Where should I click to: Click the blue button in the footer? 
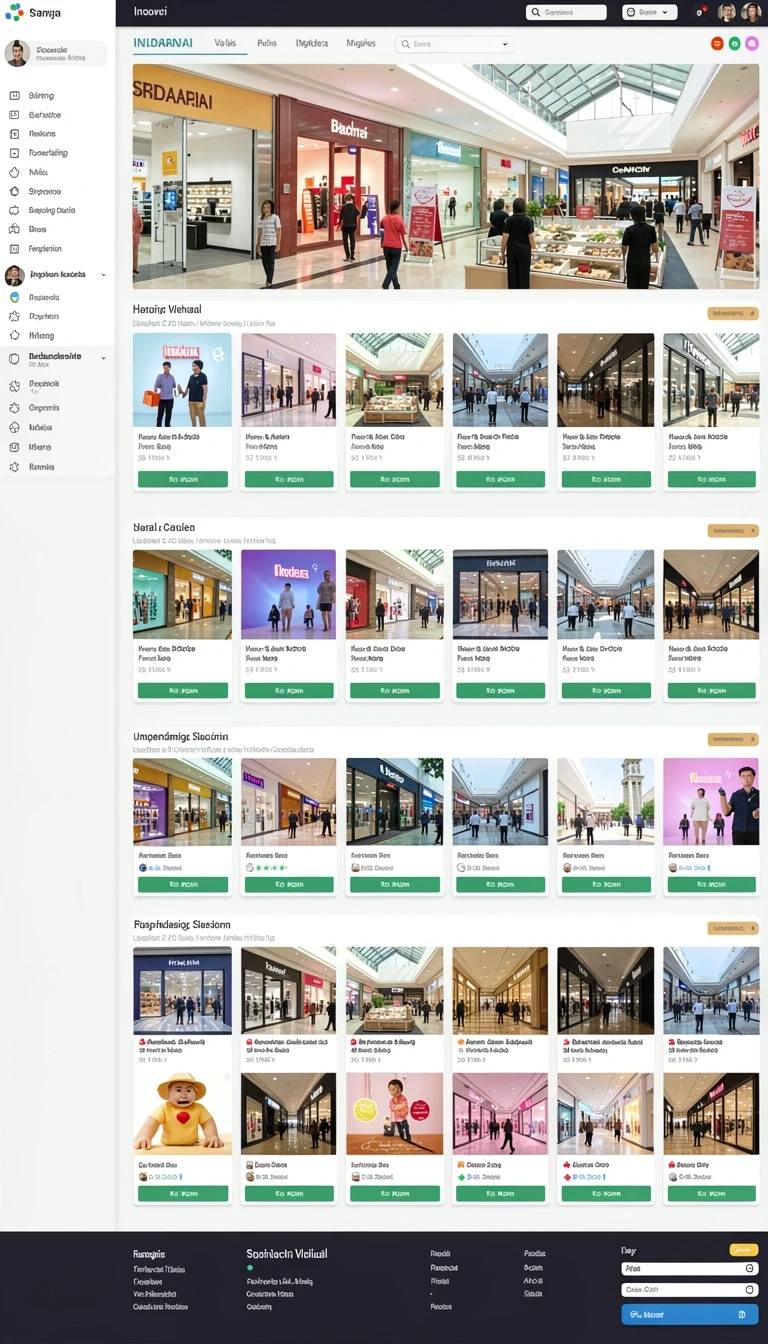689,1314
